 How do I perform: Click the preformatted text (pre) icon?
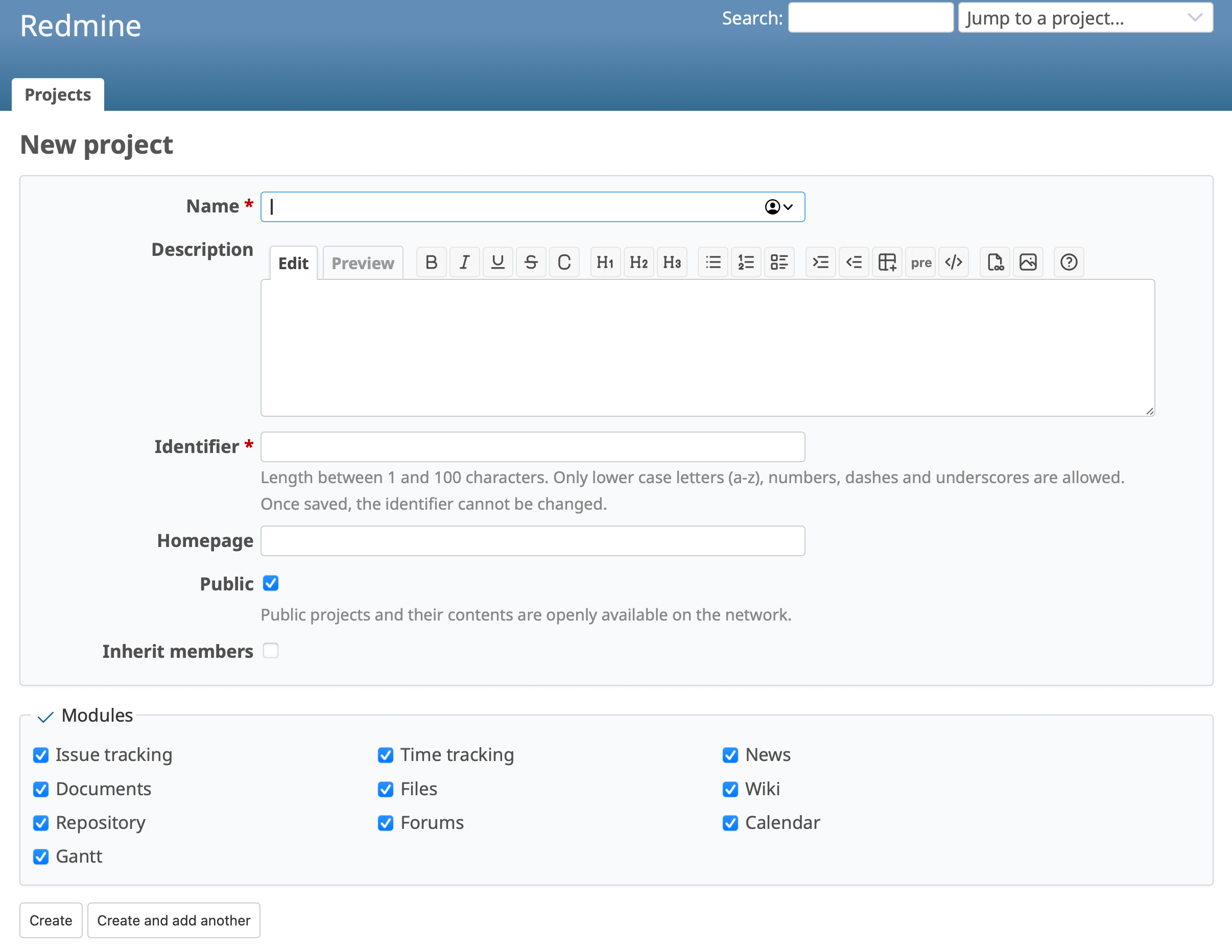[920, 261]
